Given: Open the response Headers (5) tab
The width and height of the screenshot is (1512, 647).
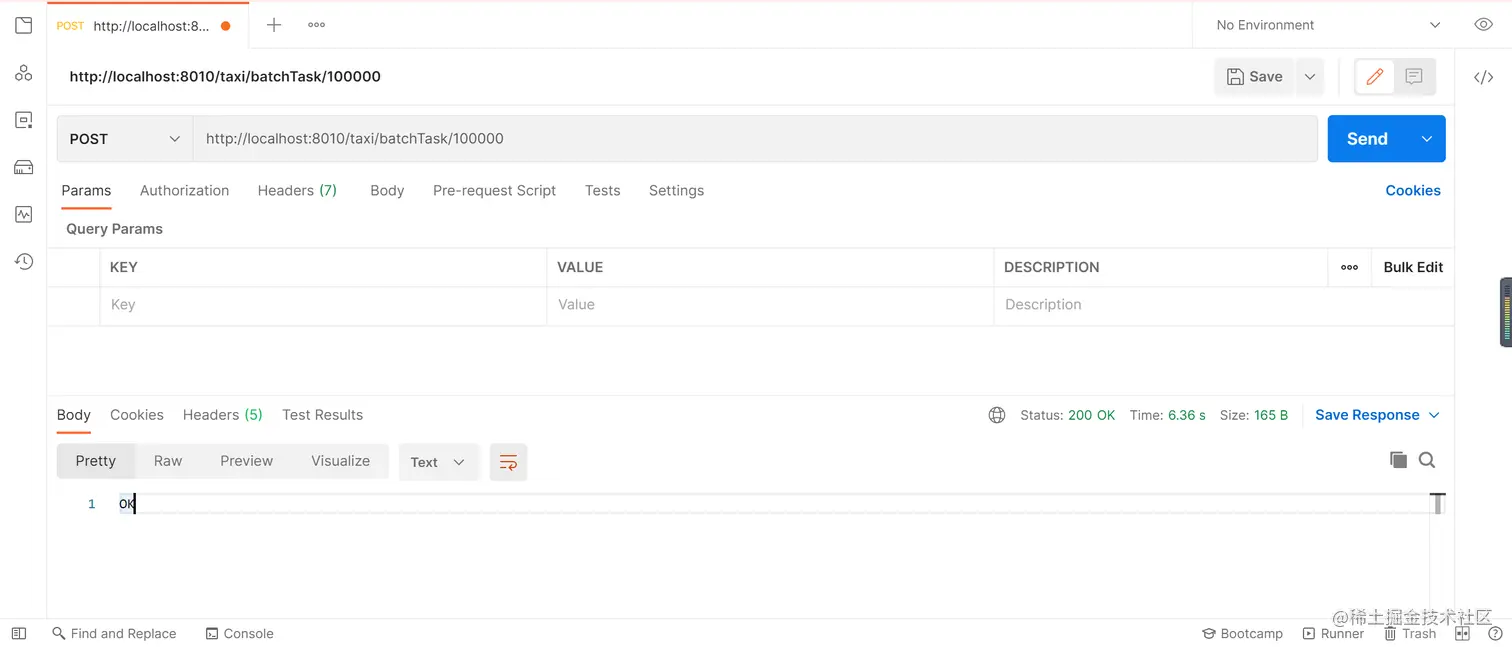Looking at the screenshot, I should [223, 415].
